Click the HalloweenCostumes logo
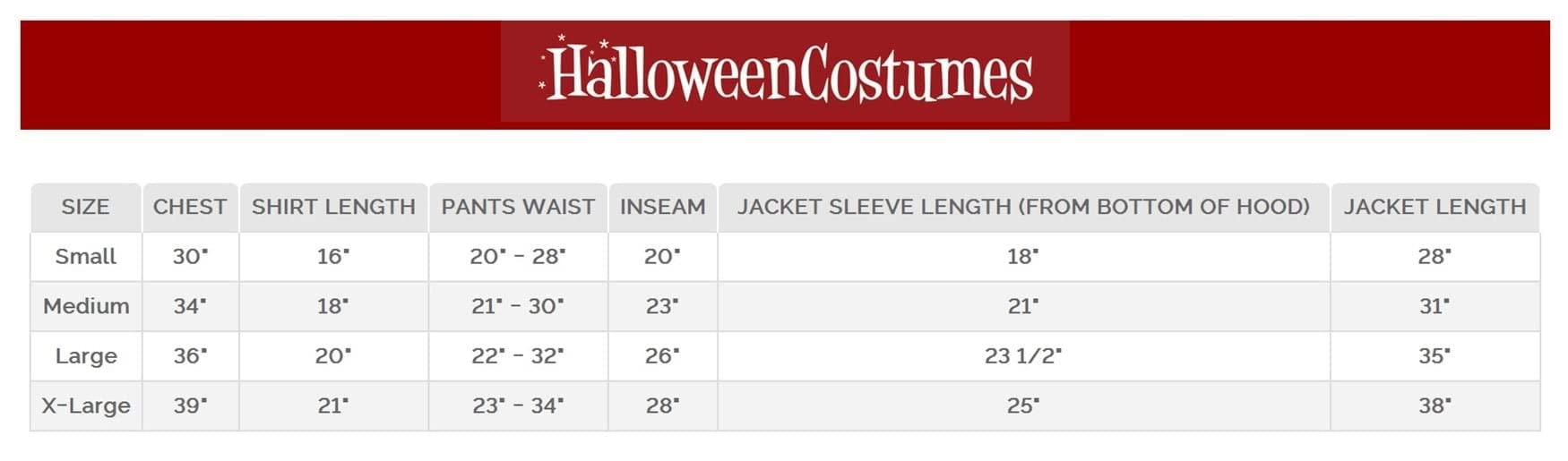The height and width of the screenshot is (461, 1568). point(785,72)
